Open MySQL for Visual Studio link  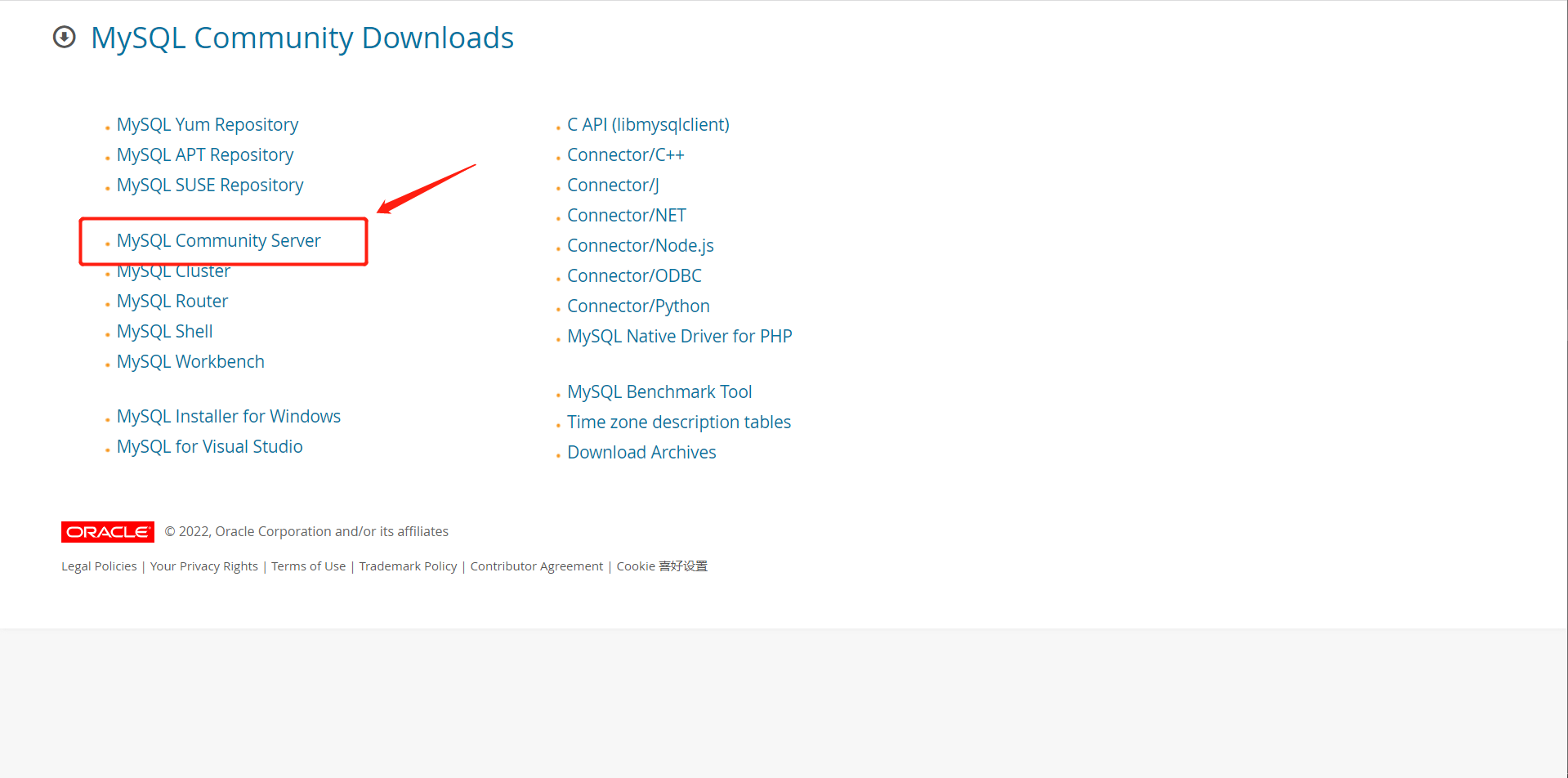click(210, 447)
